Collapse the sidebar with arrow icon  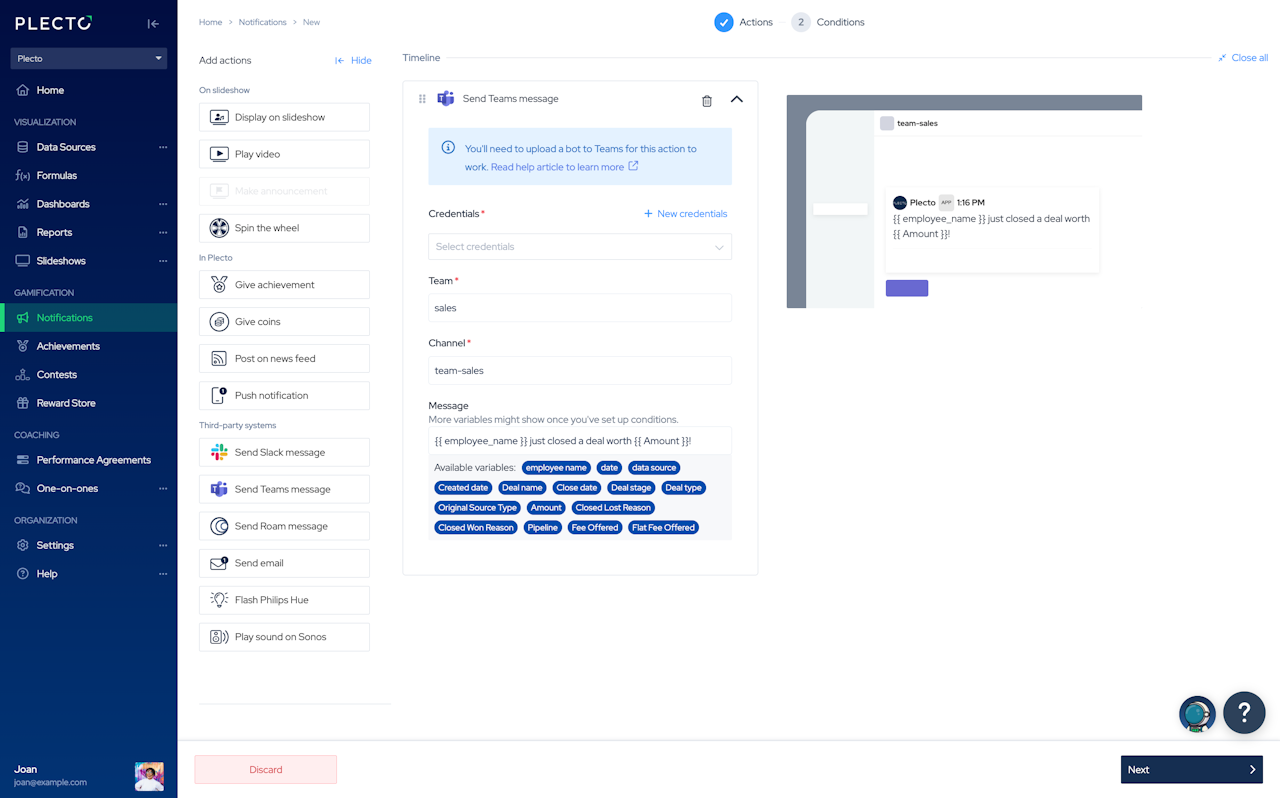(x=153, y=23)
